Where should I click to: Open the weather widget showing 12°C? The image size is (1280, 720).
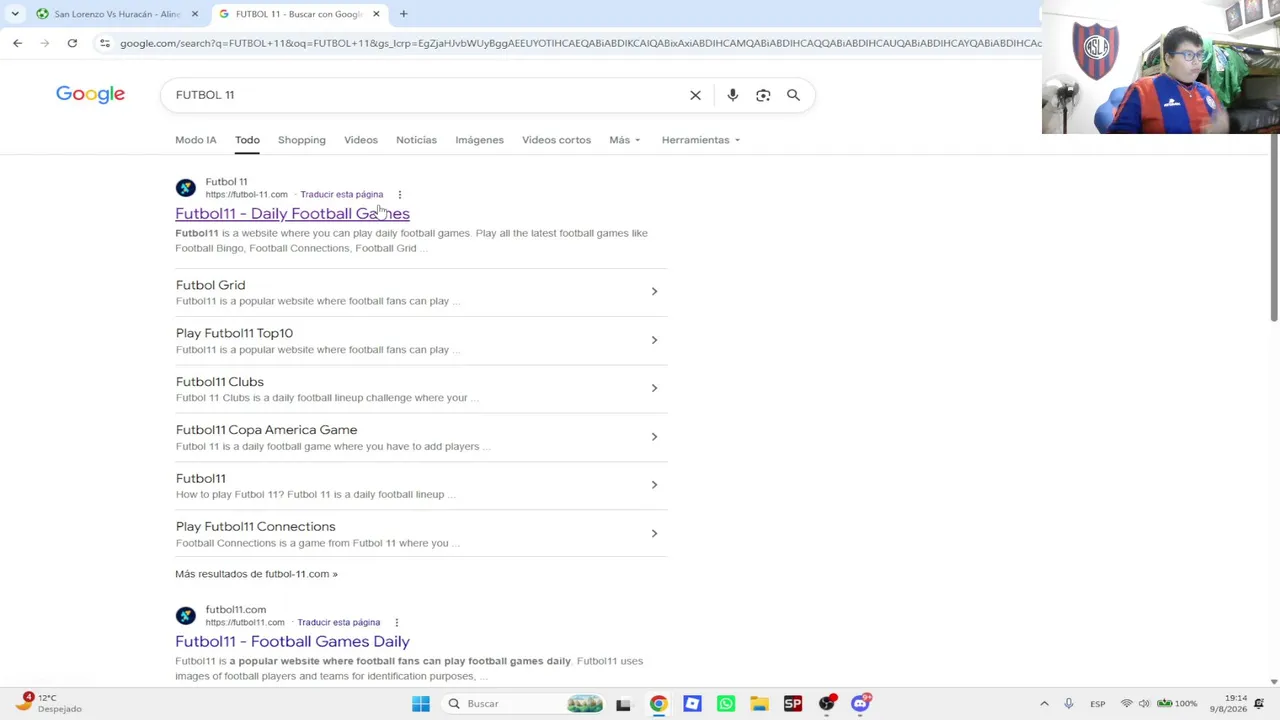coord(48,703)
